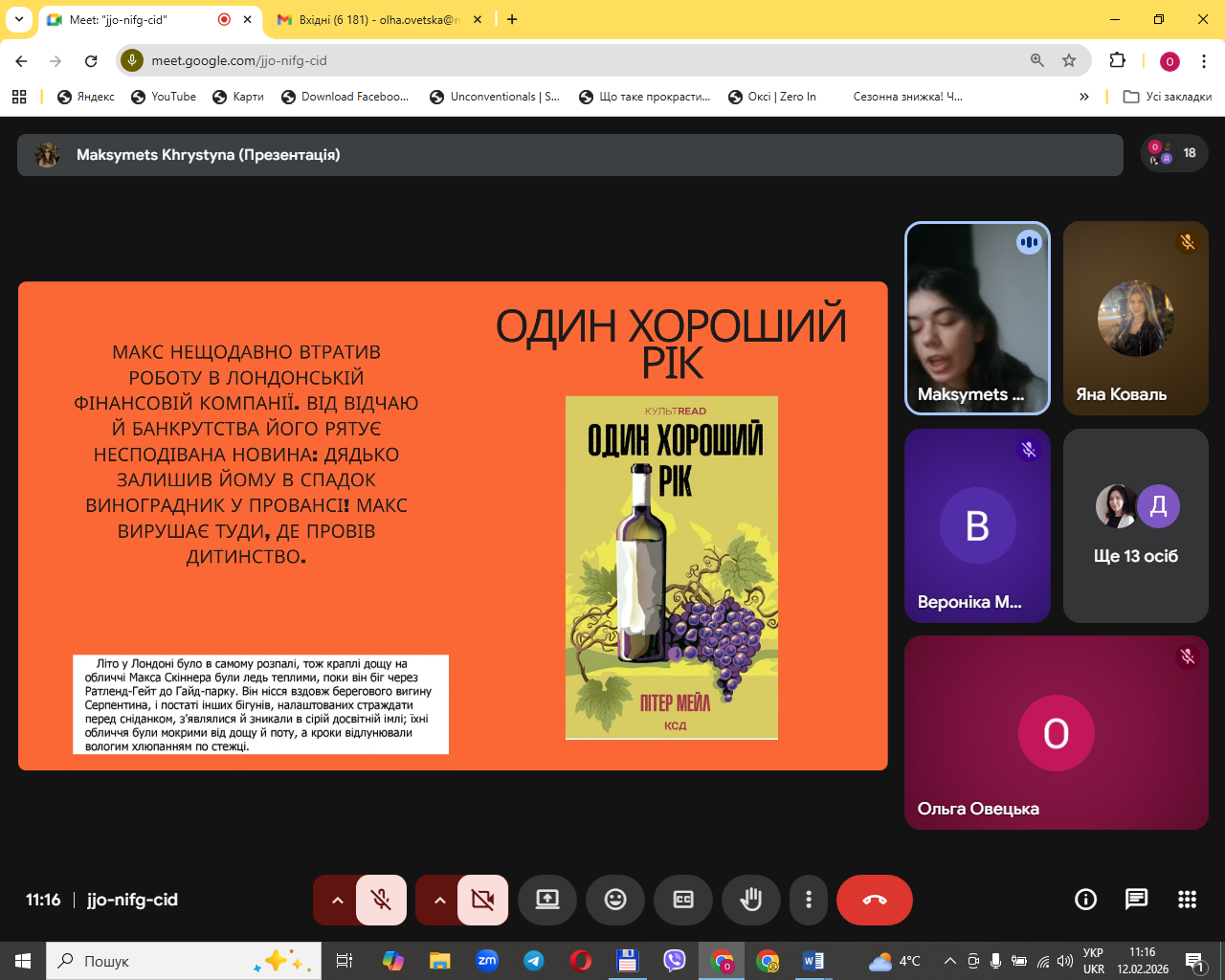Turn on the camera in Meet
Screen dimensions: 1225x980
click(x=483, y=900)
